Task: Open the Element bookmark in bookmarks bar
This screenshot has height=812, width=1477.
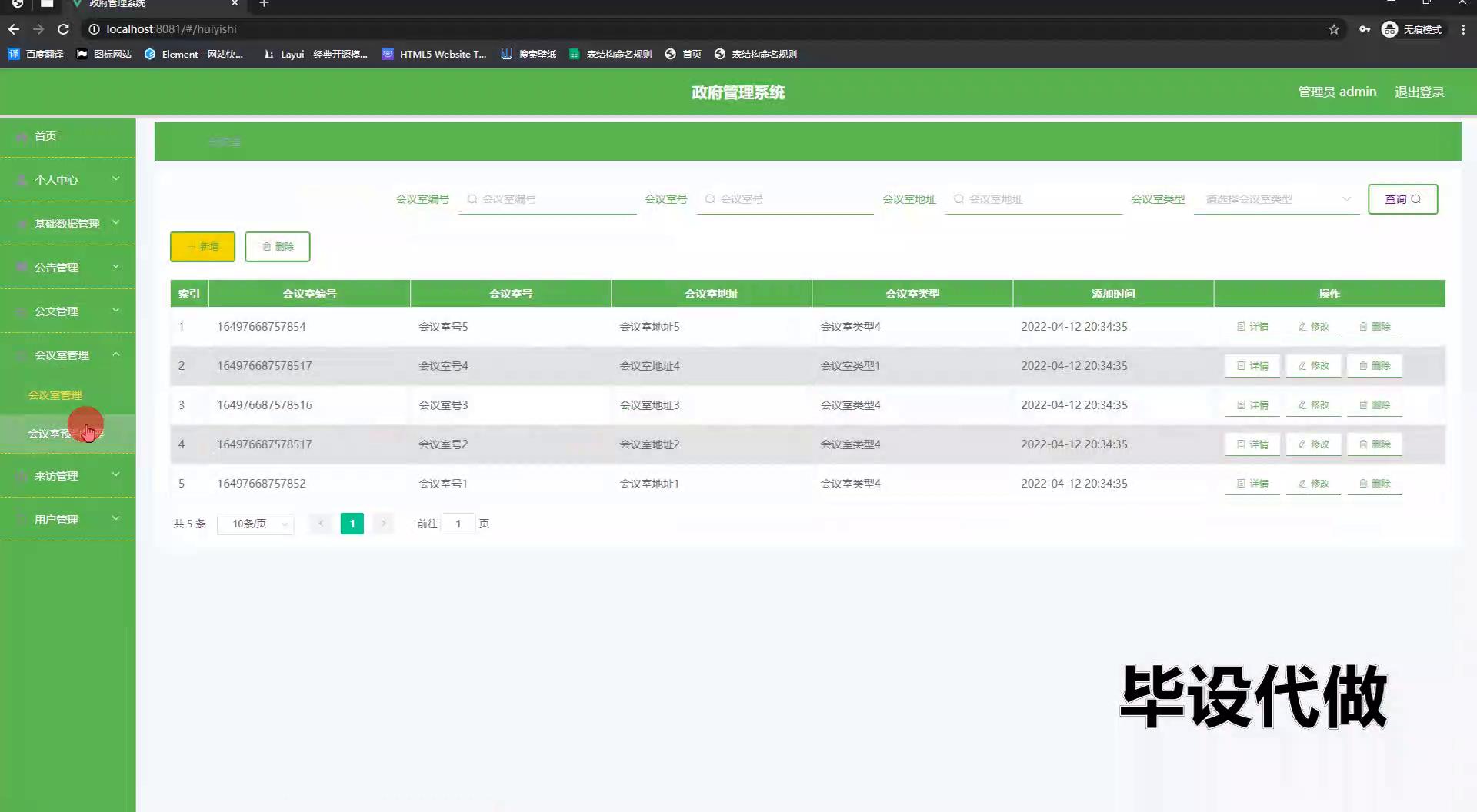Action: pos(194,54)
